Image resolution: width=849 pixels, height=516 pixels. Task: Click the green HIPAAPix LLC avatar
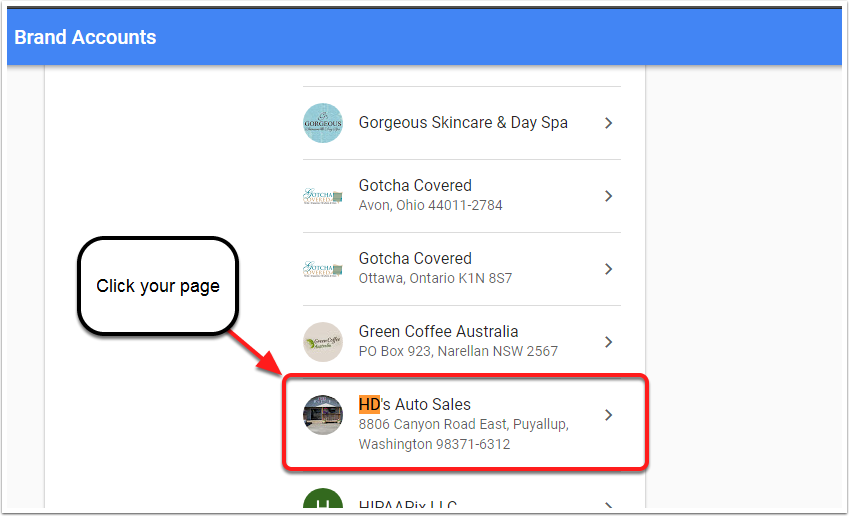point(323,499)
